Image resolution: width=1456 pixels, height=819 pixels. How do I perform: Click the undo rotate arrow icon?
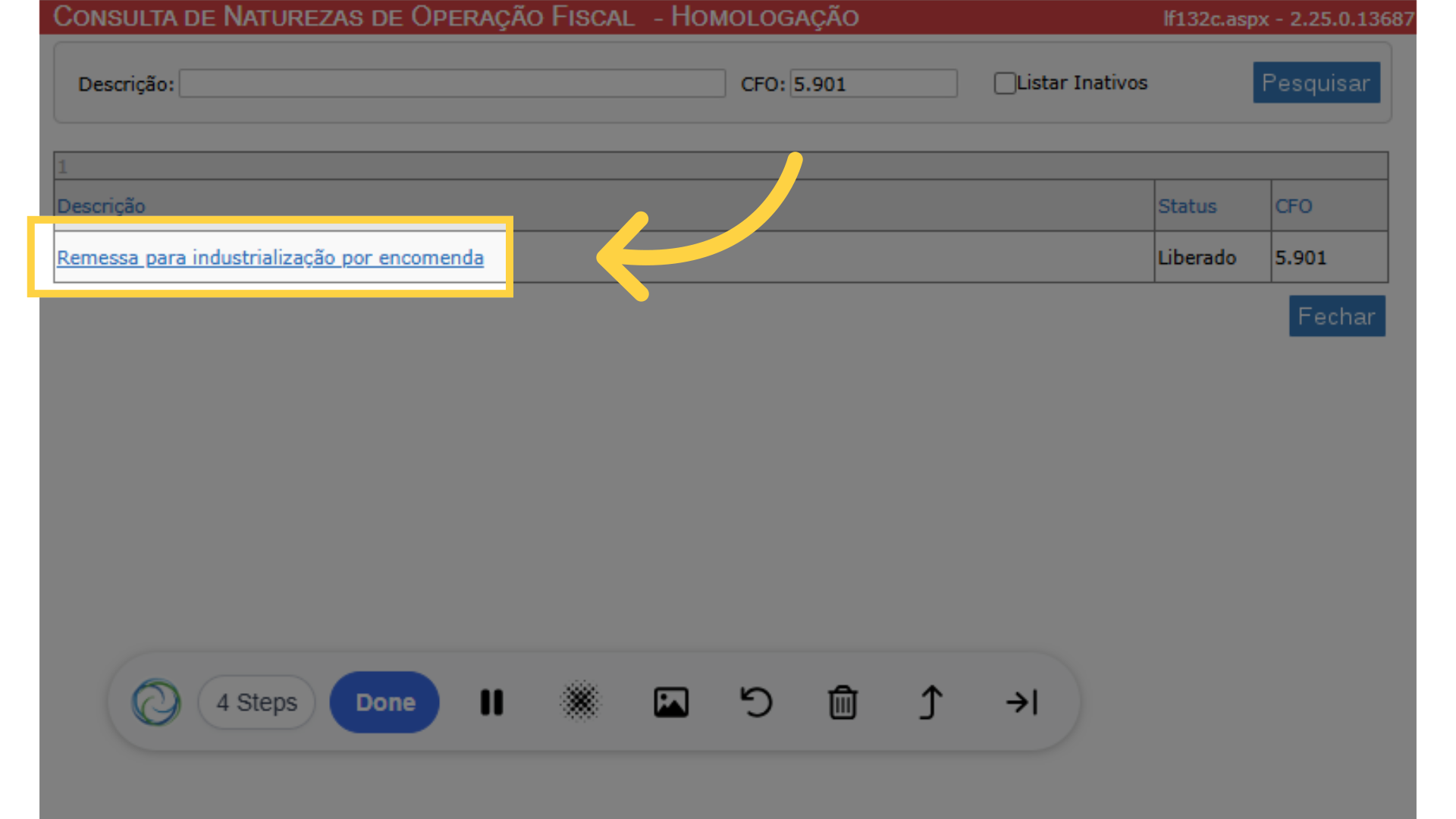click(x=755, y=702)
